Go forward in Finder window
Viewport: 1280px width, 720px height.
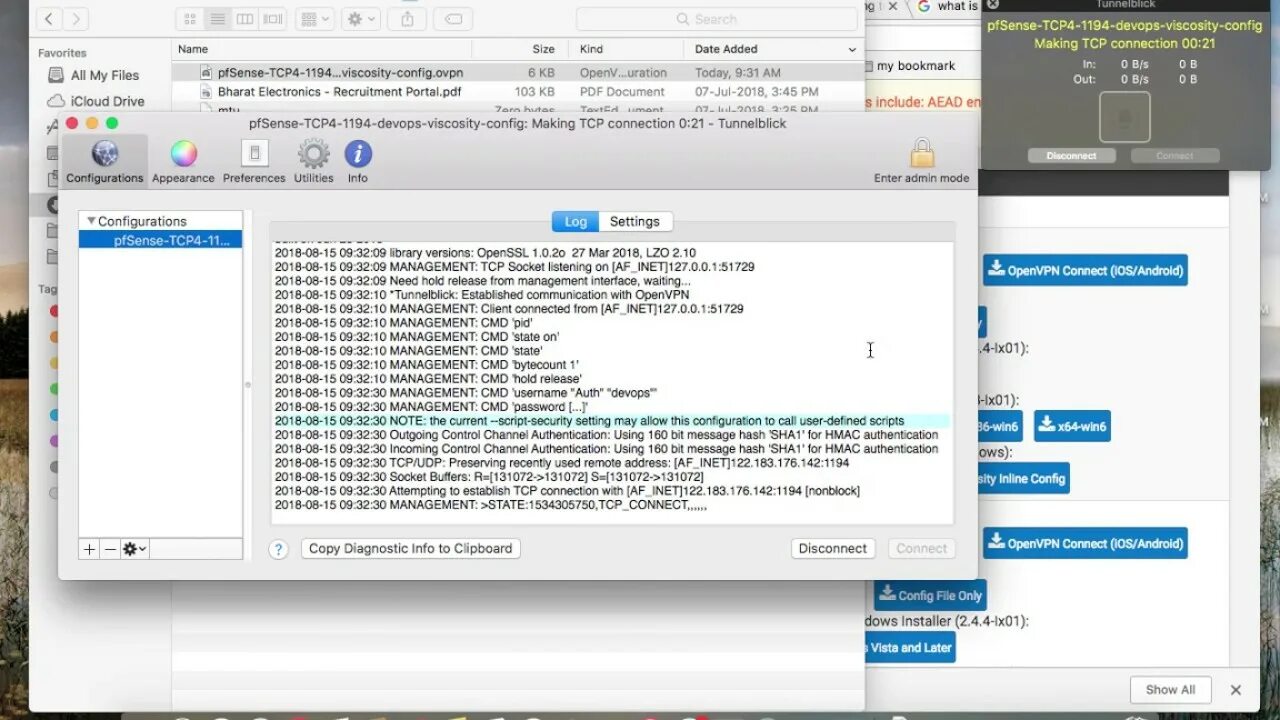(76, 19)
